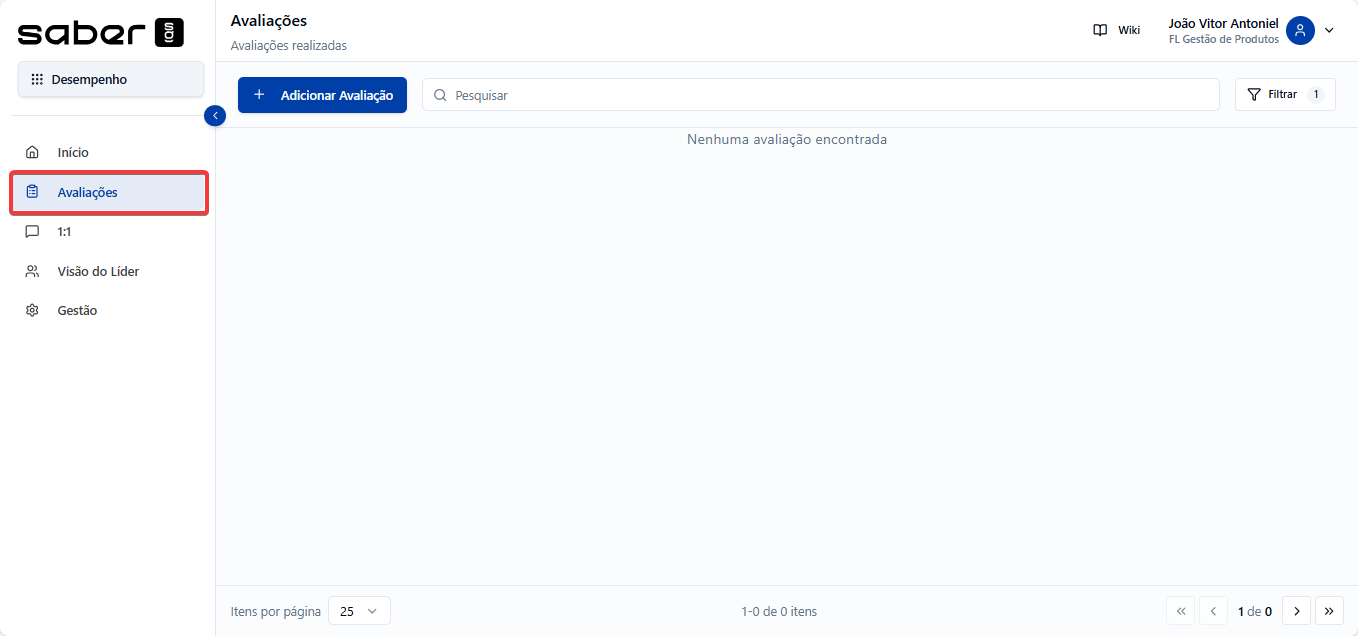Viewport: 1358px width, 636px height.
Task: Click the Início home icon
Action: pos(32,153)
